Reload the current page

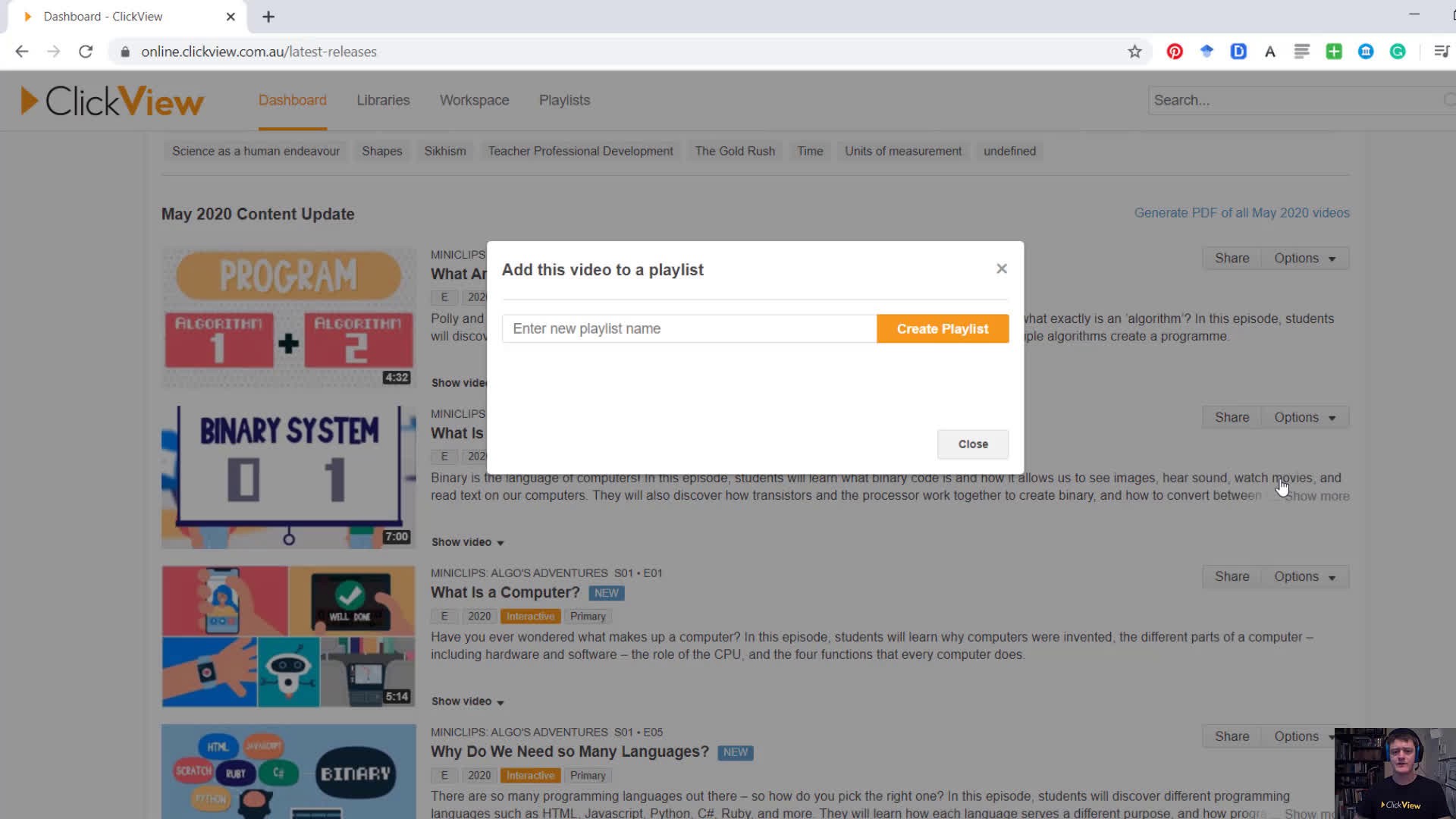point(86,52)
